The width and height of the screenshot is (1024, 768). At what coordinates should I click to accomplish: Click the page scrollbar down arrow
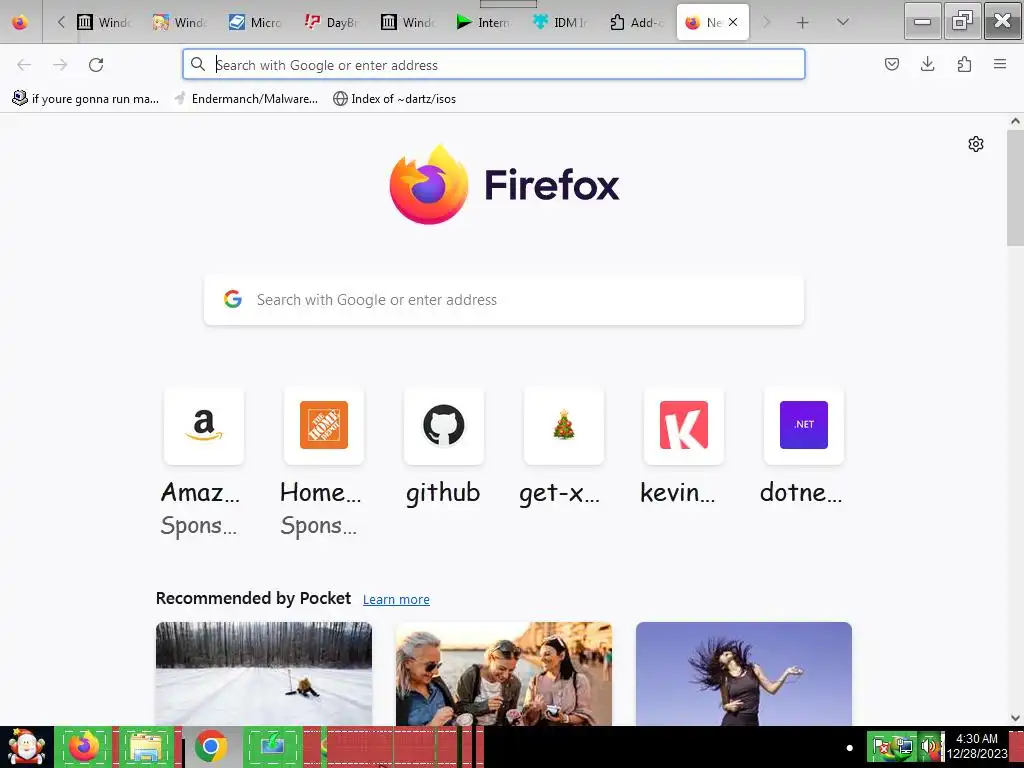tap(1015, 718)
